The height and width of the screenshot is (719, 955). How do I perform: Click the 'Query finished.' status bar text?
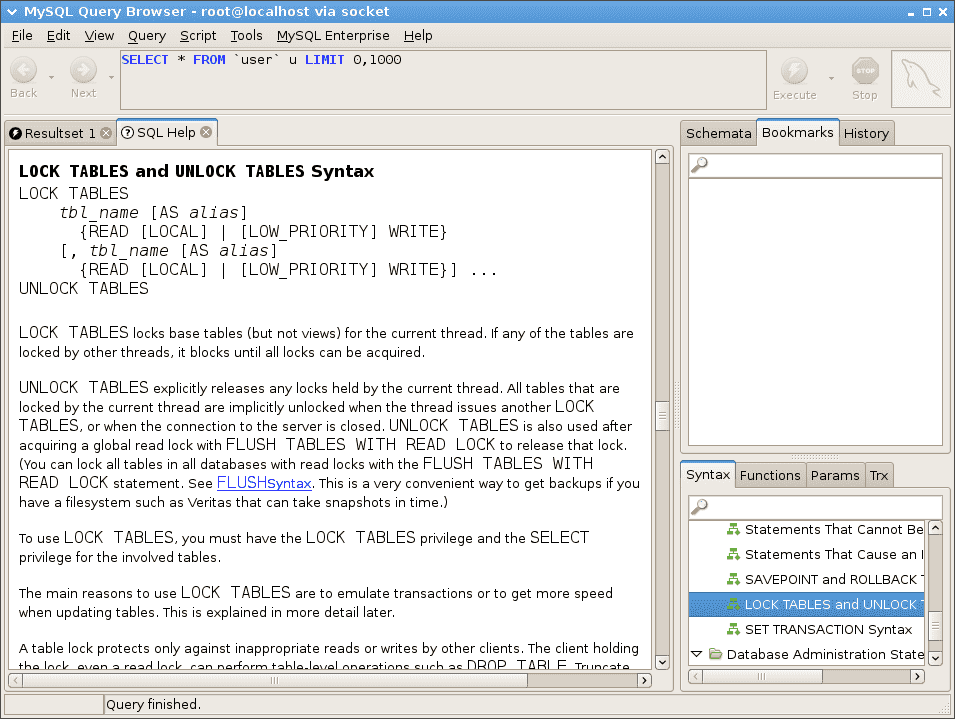153,704
